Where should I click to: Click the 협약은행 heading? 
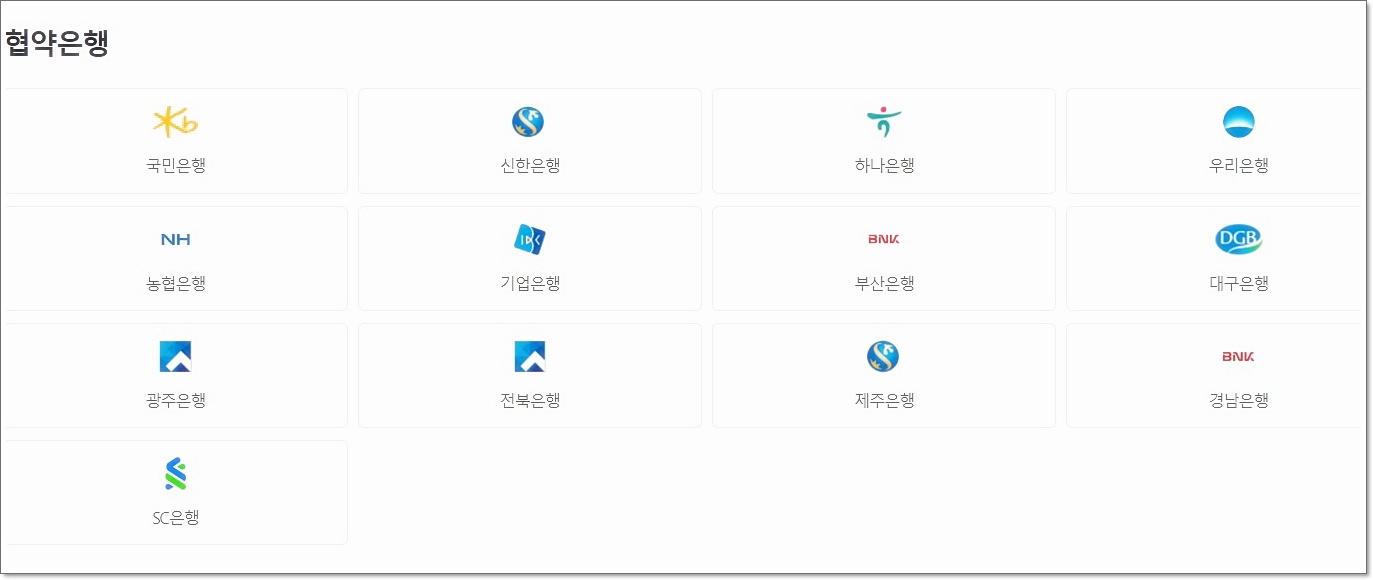[x=57, y=43]
